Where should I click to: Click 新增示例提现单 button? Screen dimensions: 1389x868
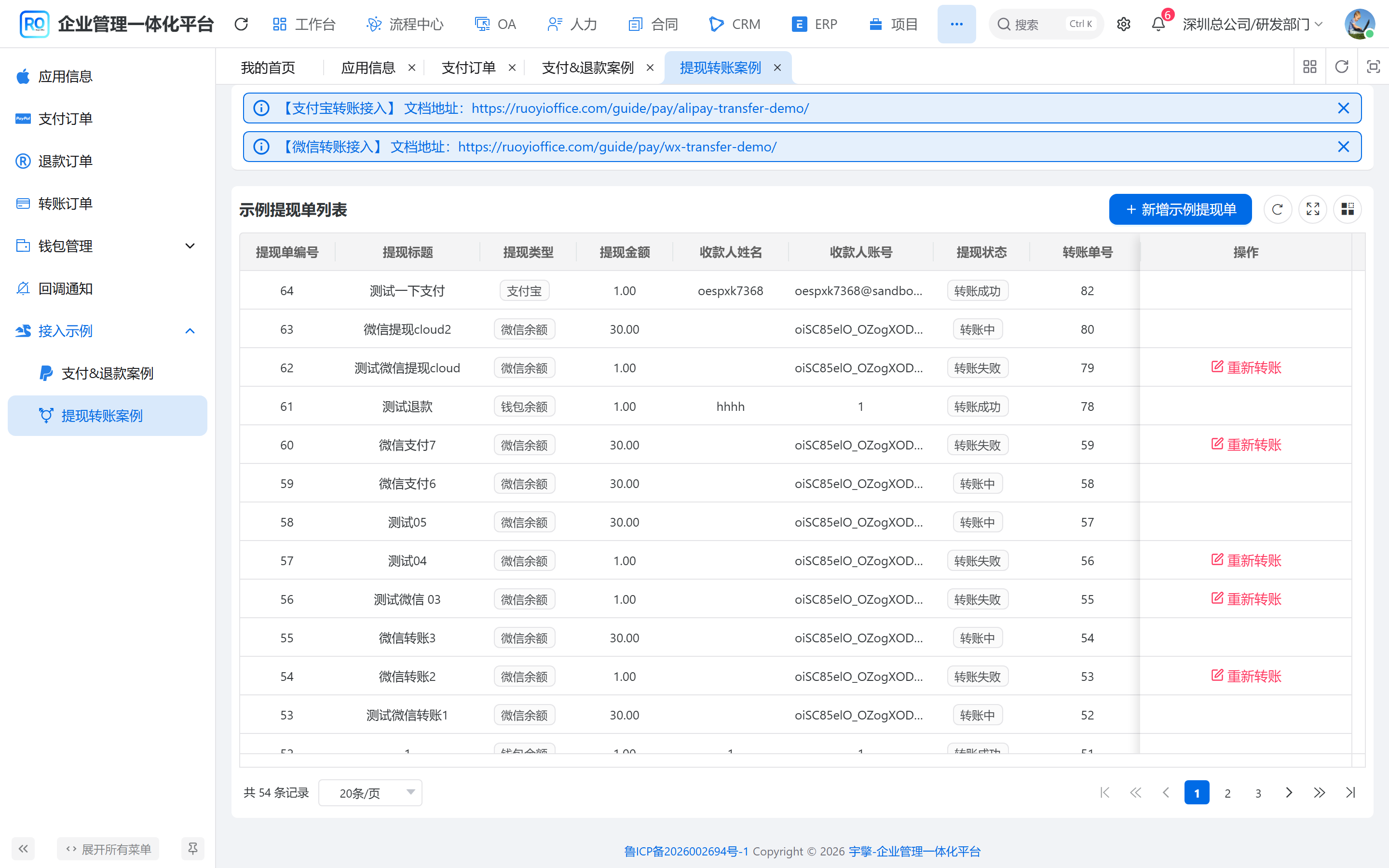[x=1180, y=210]
